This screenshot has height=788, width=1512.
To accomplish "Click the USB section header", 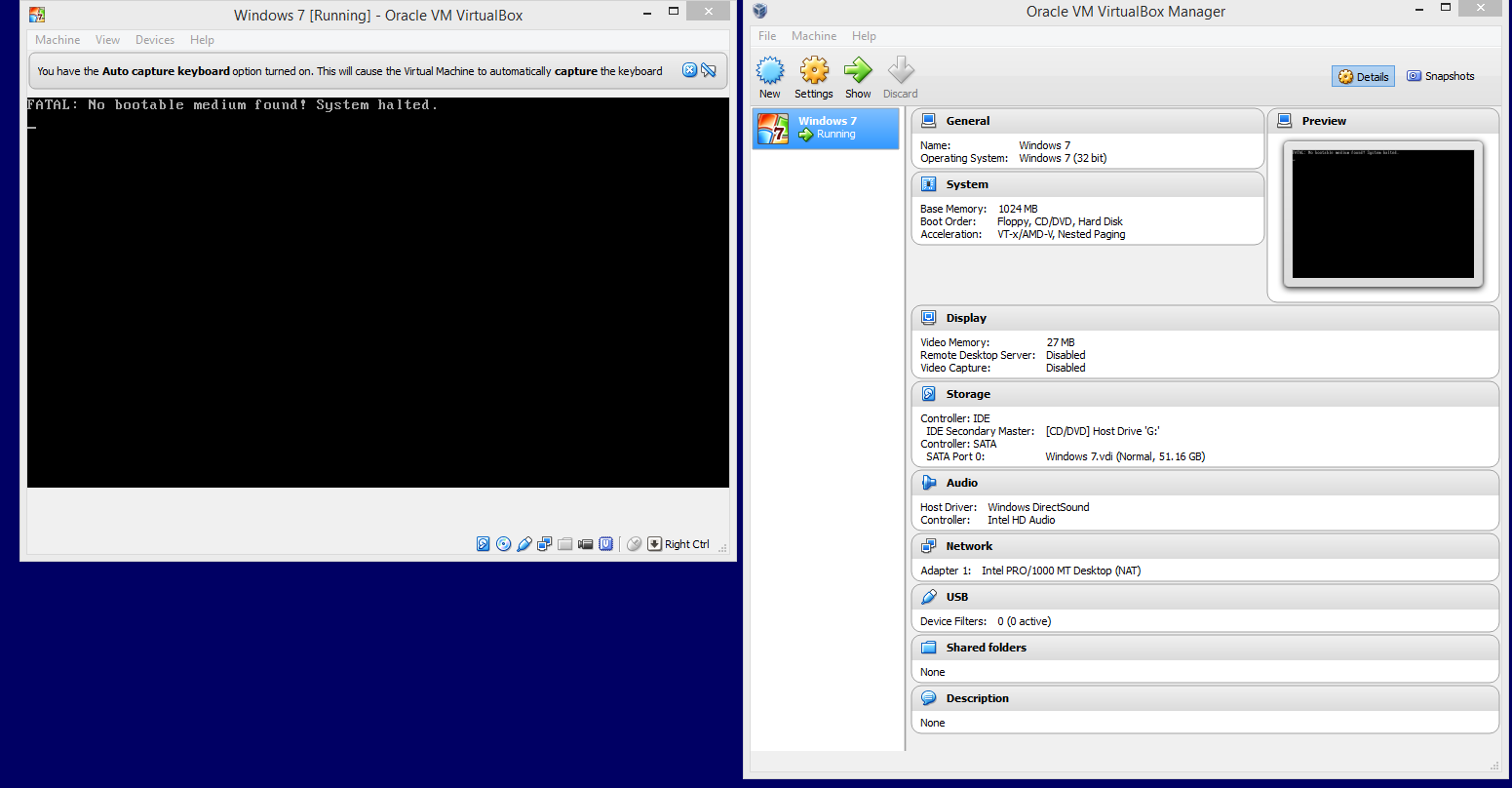I will [1205, 597].
